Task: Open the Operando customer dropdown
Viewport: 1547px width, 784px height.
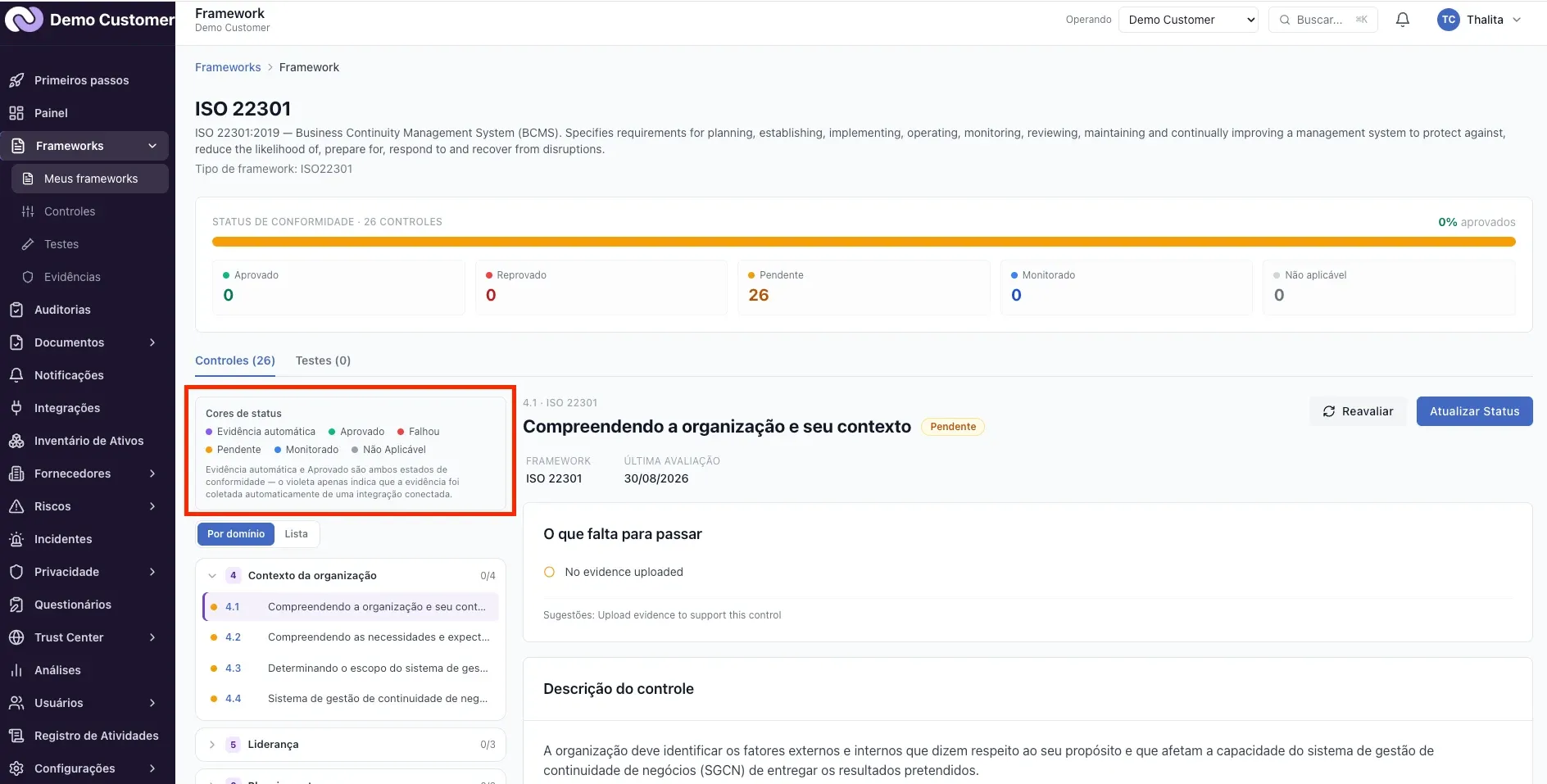Action: [x=1188, y=20]
